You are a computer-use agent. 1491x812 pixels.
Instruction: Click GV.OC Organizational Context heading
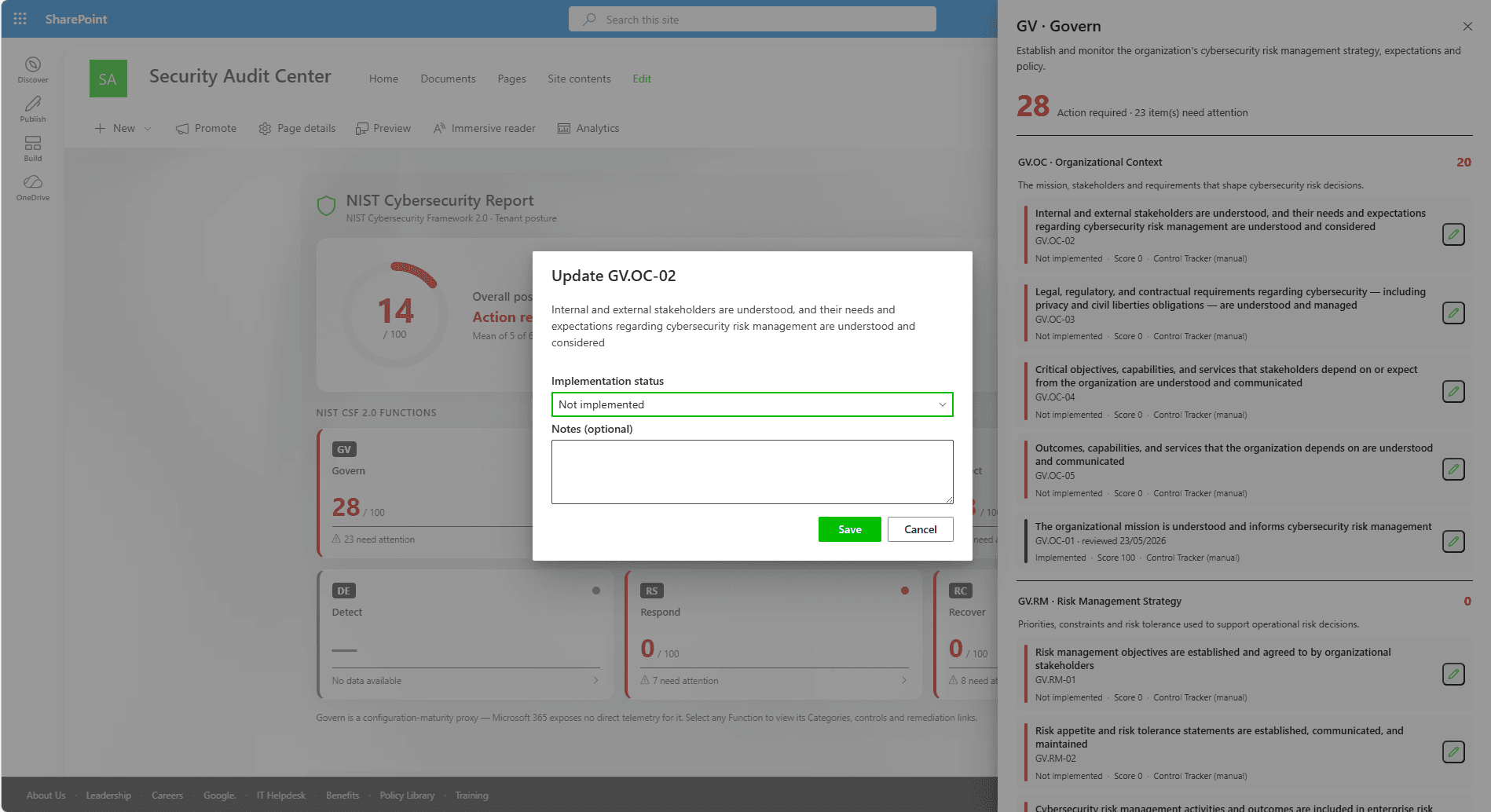point(1090,162)
